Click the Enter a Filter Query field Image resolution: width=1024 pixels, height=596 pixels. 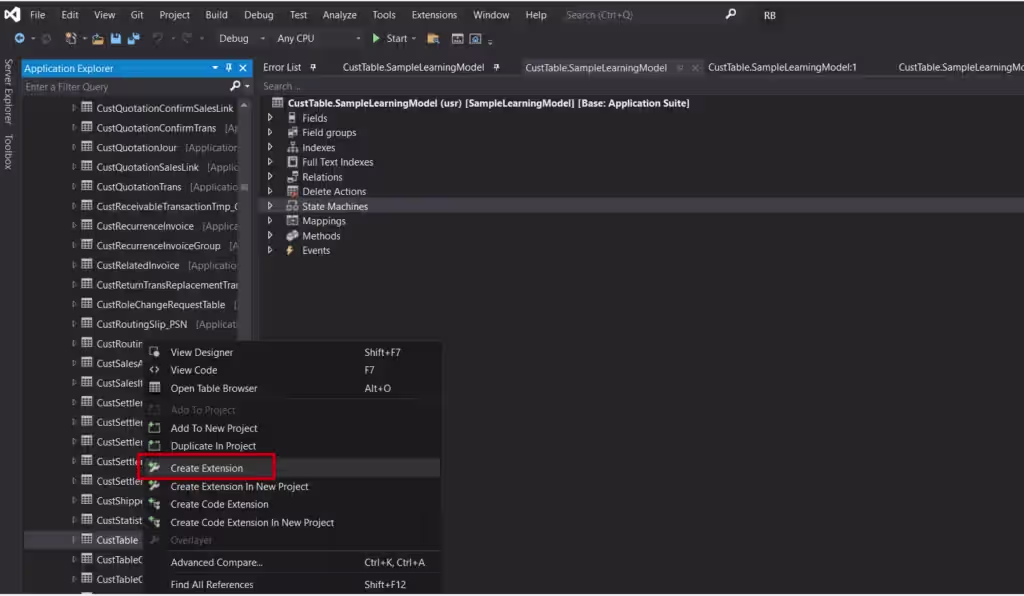tap(125, 86)
